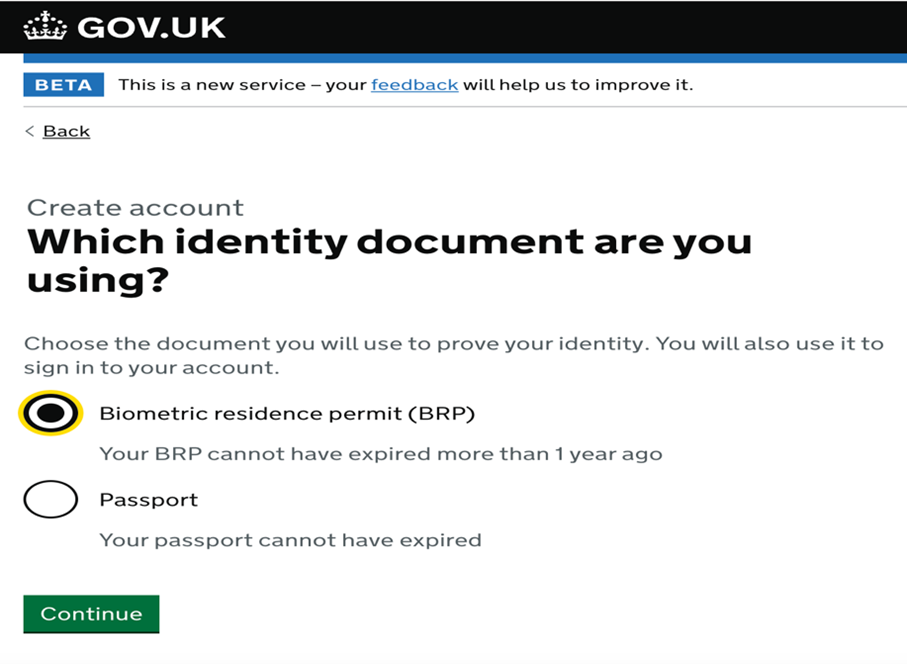Go back using the Back link
Screen dimensions: 907x664
(66, 131)
